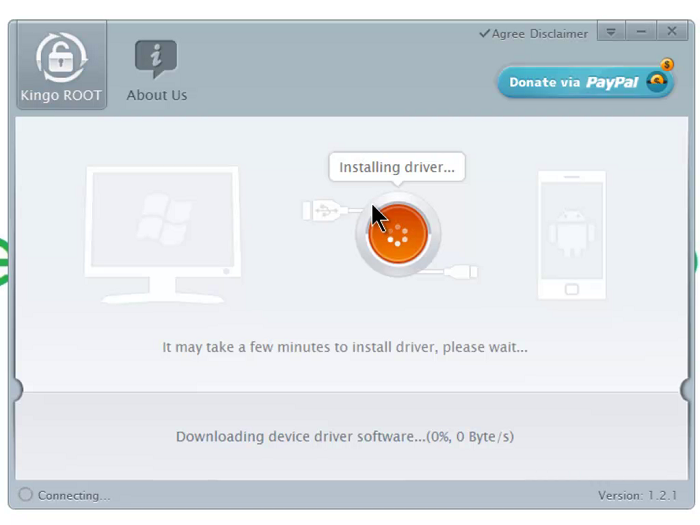Viewport: 700px width, 525px height.
Task: Click the PayPal coin icon with dollar badge
Action: (658, 80)
